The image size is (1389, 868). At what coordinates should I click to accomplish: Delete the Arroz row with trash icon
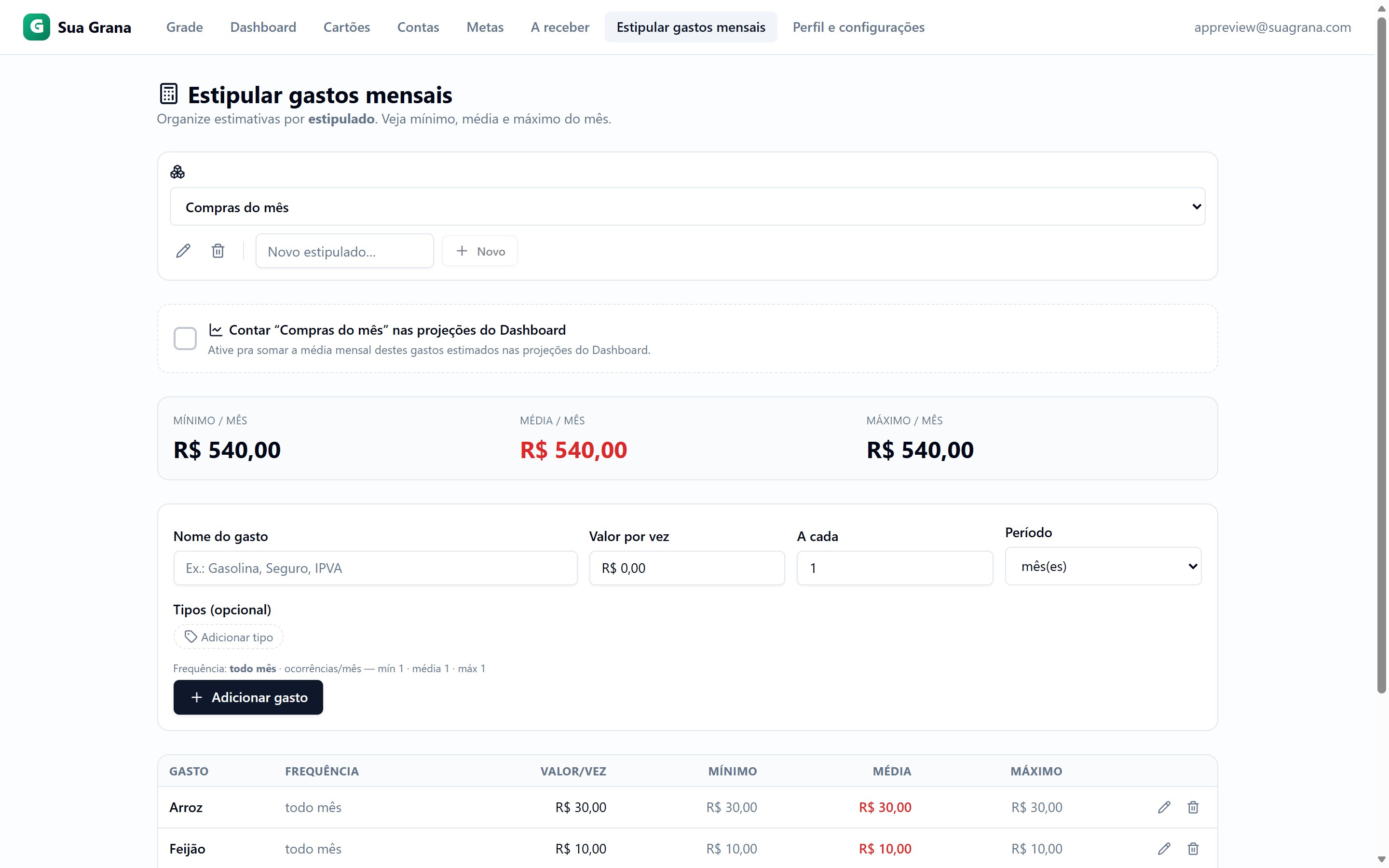[1193, 807]
